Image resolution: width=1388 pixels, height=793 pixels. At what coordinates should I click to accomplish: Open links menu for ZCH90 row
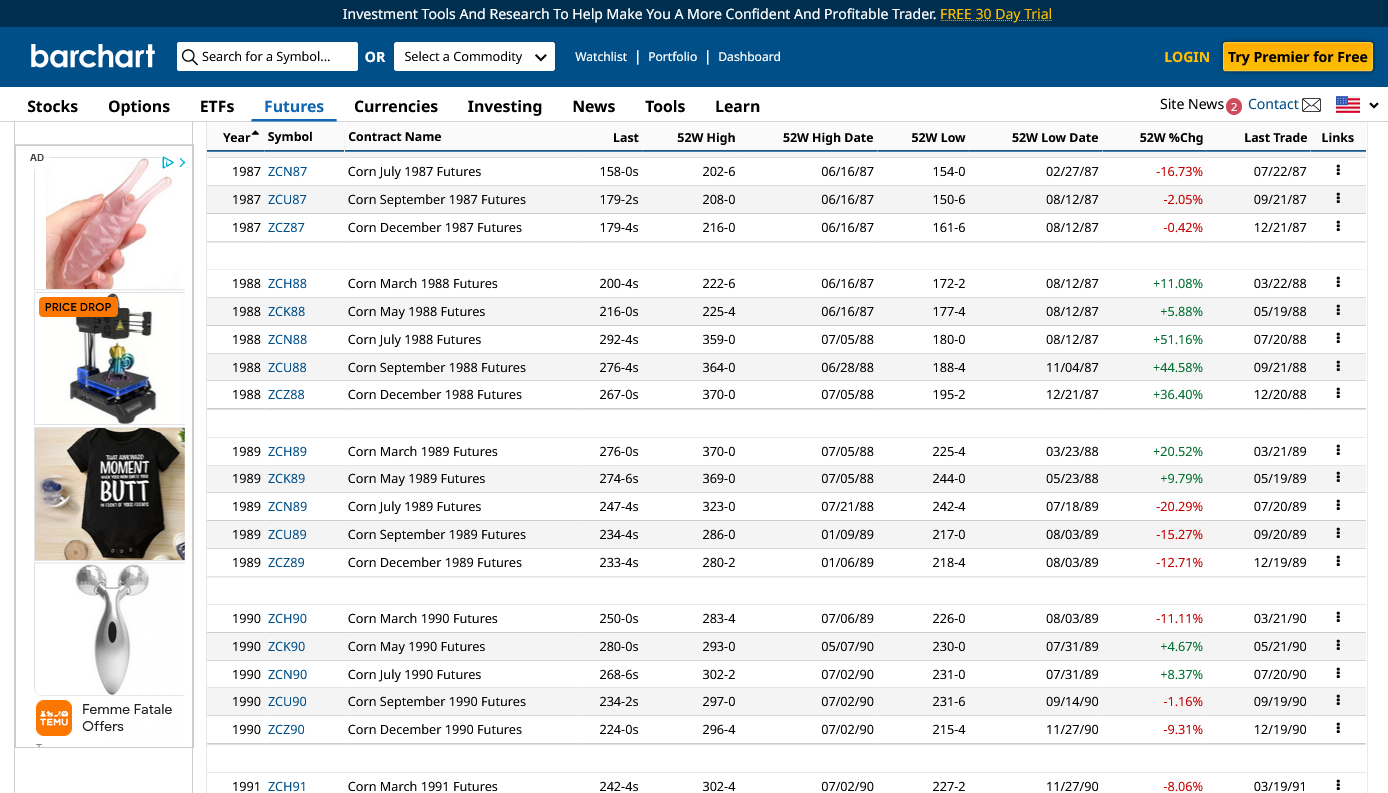tap(1338, 618)
